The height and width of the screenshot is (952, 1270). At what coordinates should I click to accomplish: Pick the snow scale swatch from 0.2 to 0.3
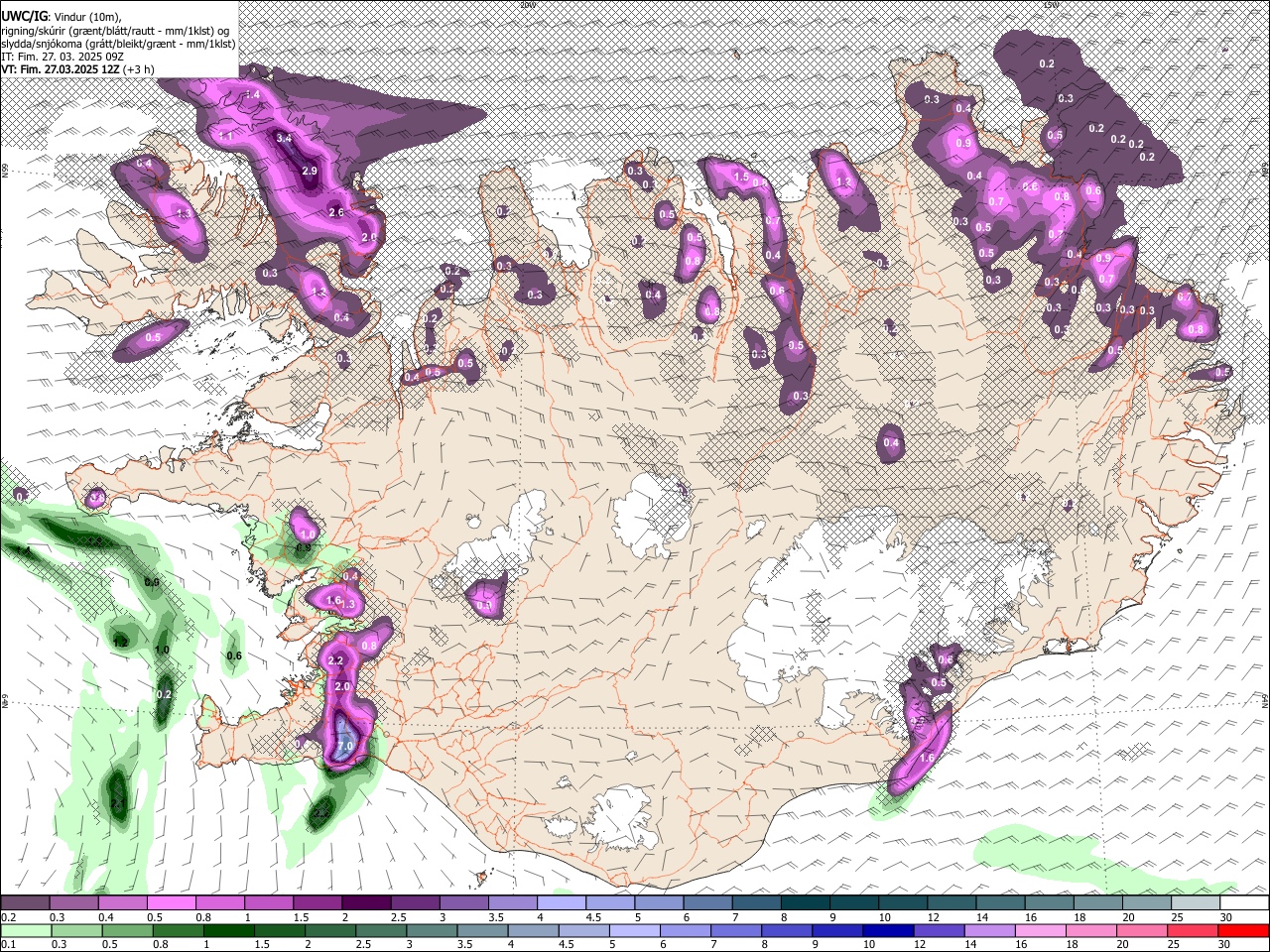pyautogui.click(x=25, y=903)
